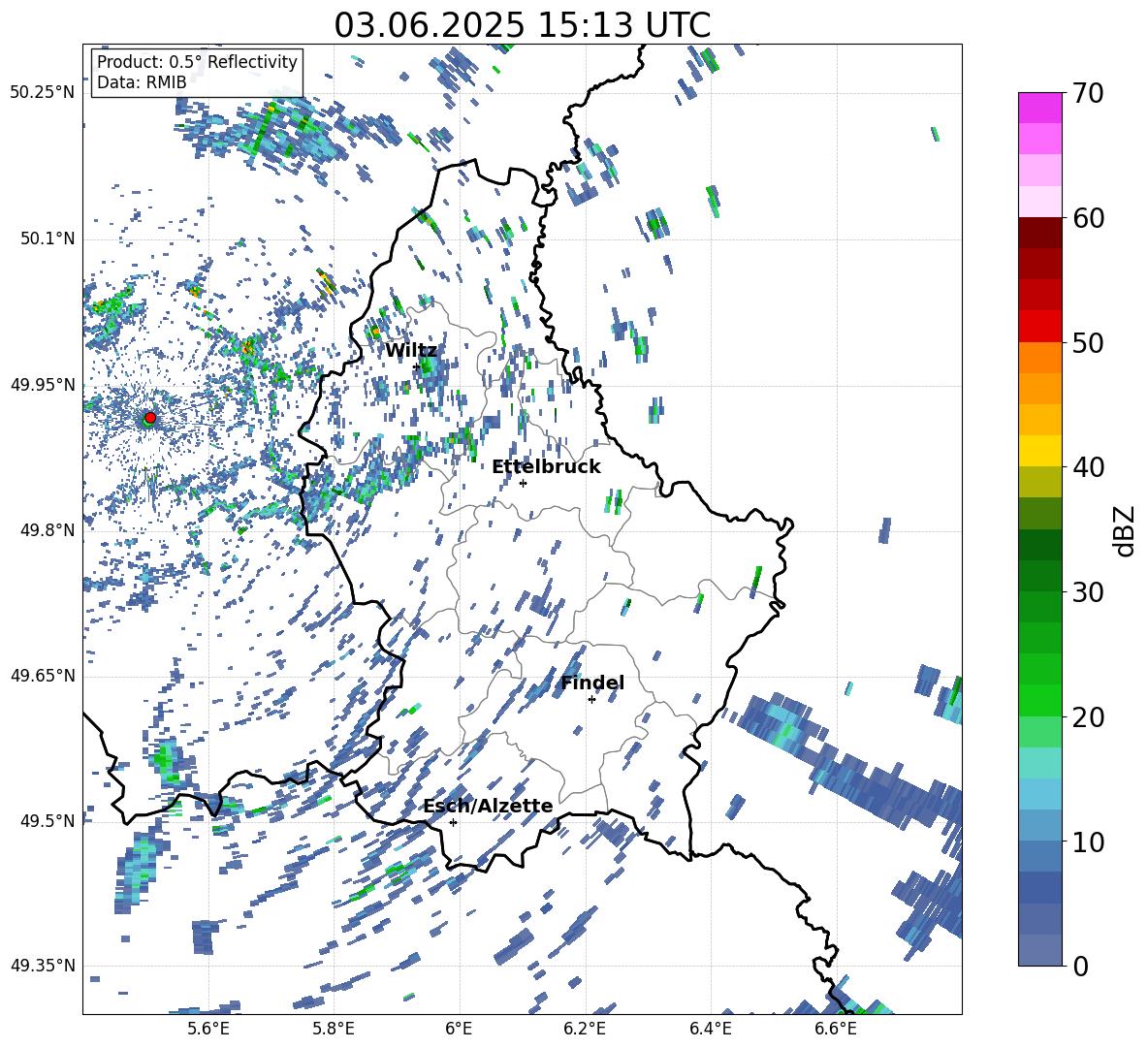The height and width of the screenshot is (1048, 1148).
Task: Click the 5.8°E longitude label
Action: pyautogui.click(x=334, y=1029)
